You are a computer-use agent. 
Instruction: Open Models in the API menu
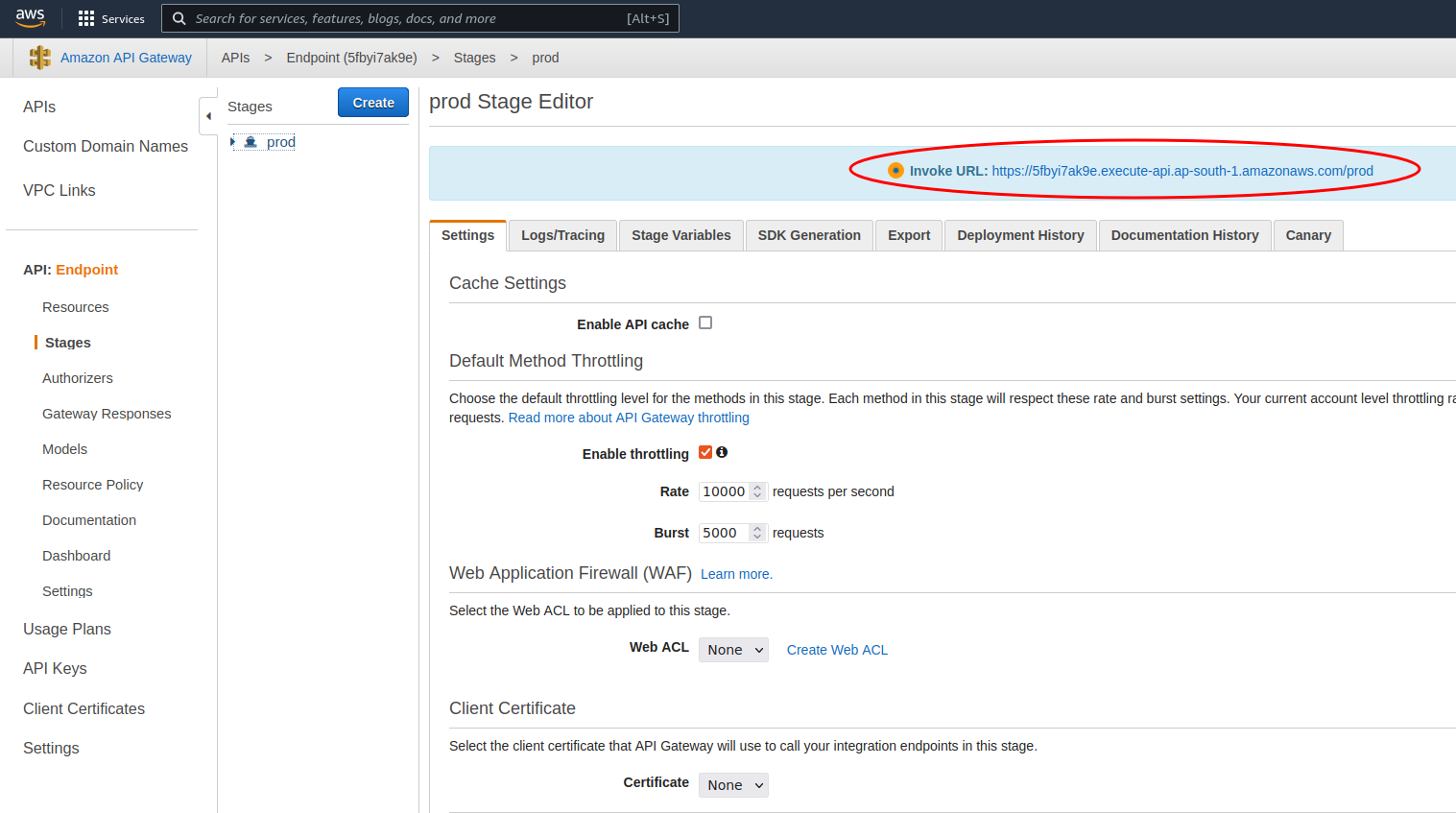64,449
